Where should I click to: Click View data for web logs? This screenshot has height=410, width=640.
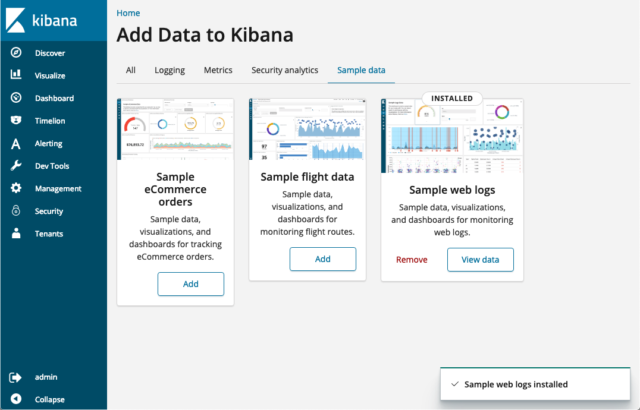point(480,260)
